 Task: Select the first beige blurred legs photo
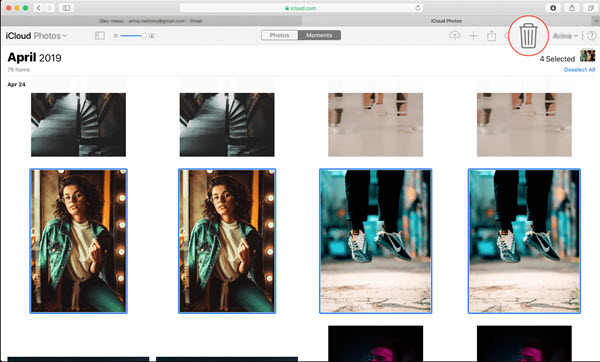(375, 124)
